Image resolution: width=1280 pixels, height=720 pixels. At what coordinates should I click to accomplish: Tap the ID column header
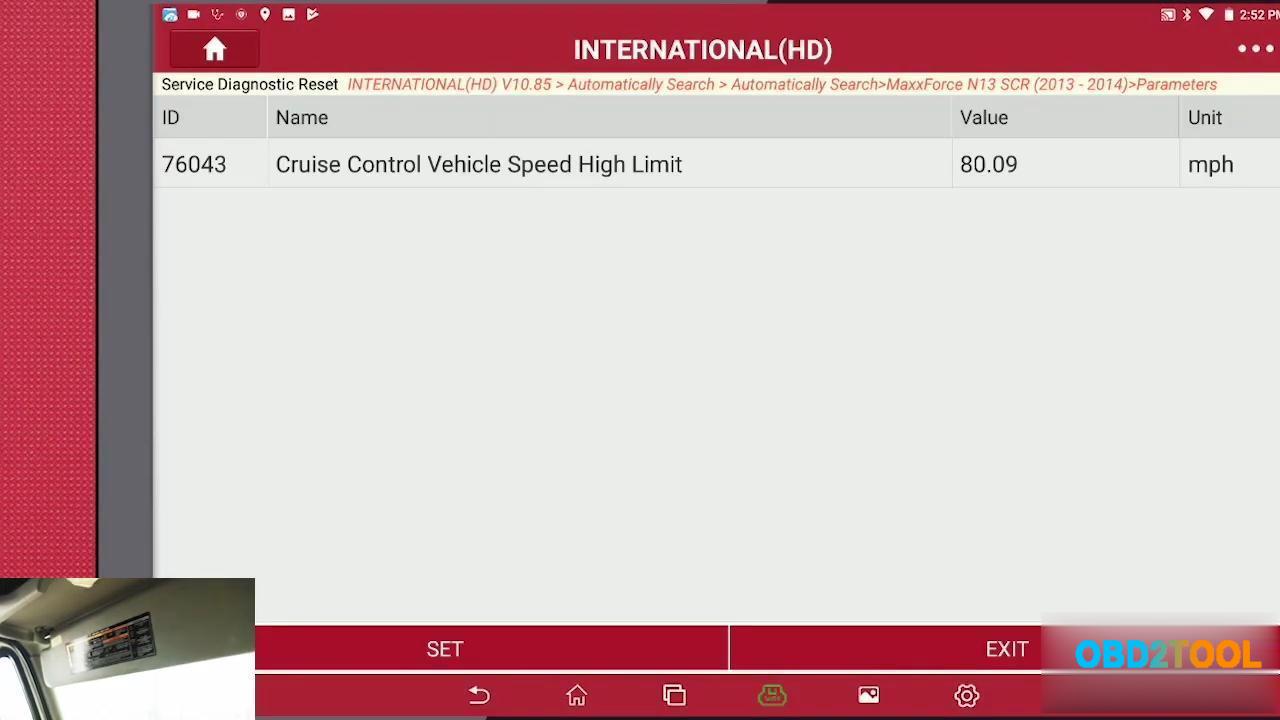coord(171,118)
